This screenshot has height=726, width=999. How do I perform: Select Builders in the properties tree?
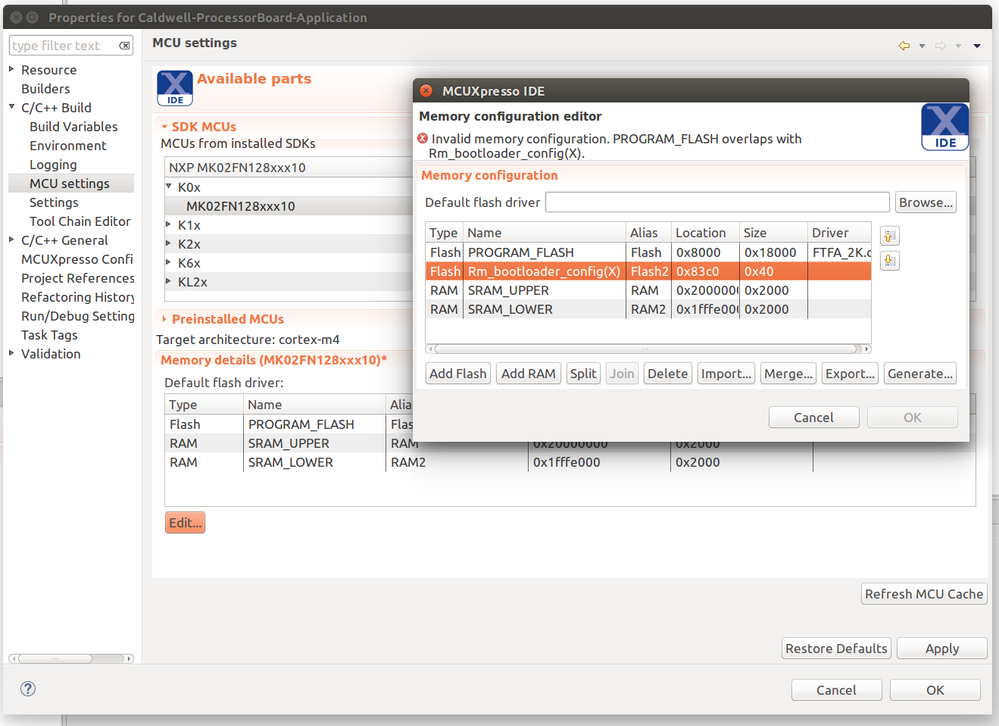click(45, 89)
